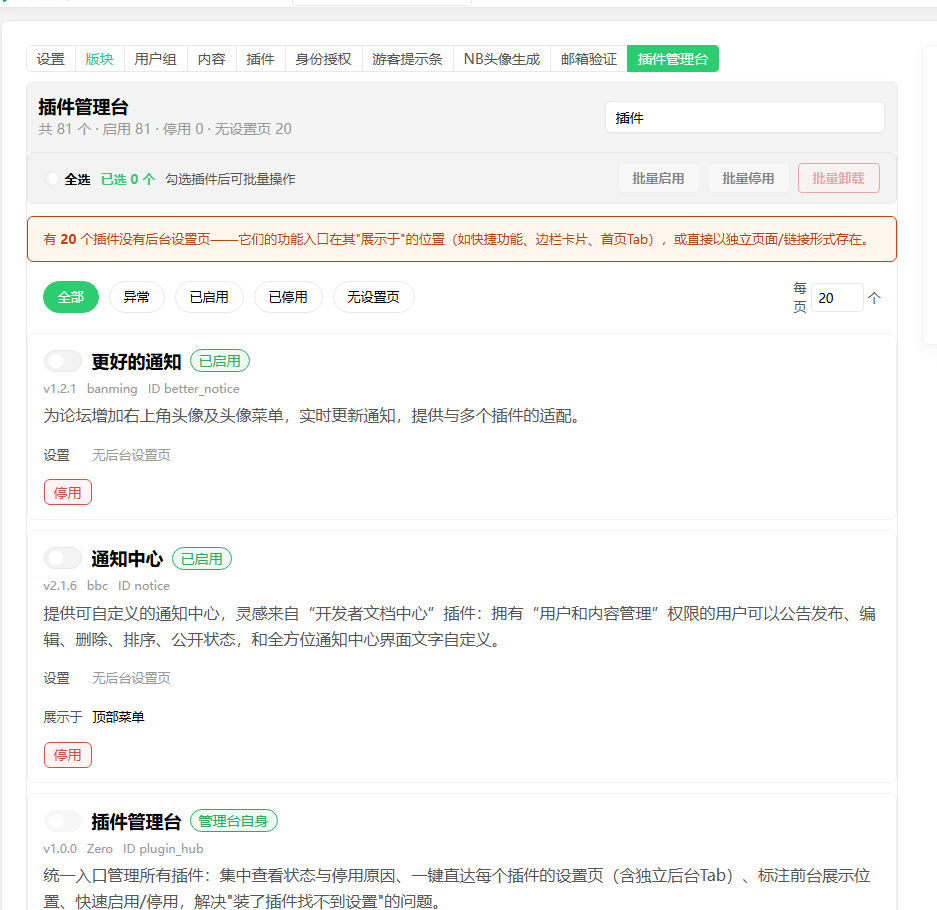Click the 已启用 badge beside 更好的通知
Screen dimensions: 937x910
pos(220,361)
